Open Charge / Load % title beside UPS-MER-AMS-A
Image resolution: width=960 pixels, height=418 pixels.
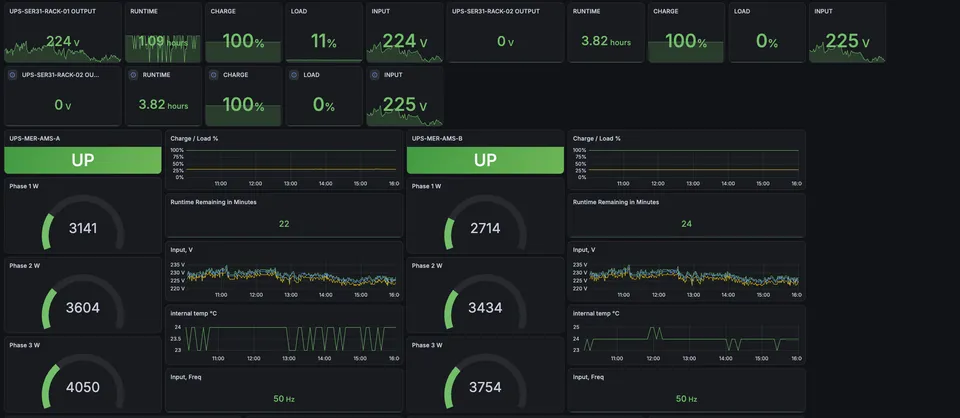(x=194, y=138)
